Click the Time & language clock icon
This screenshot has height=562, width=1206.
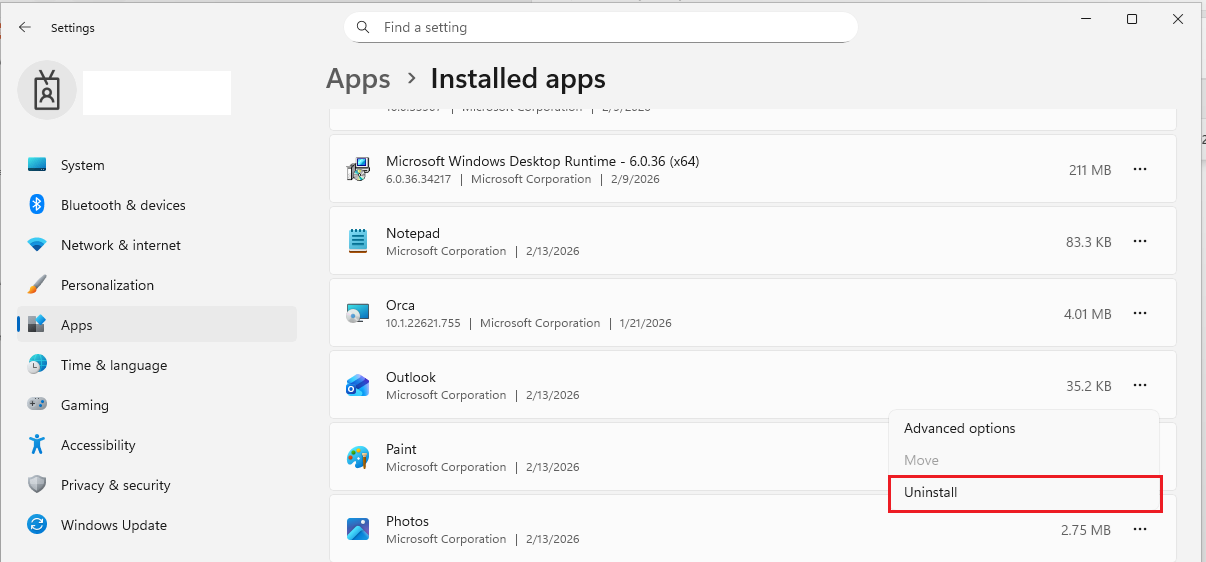click(x=37, y=365)
